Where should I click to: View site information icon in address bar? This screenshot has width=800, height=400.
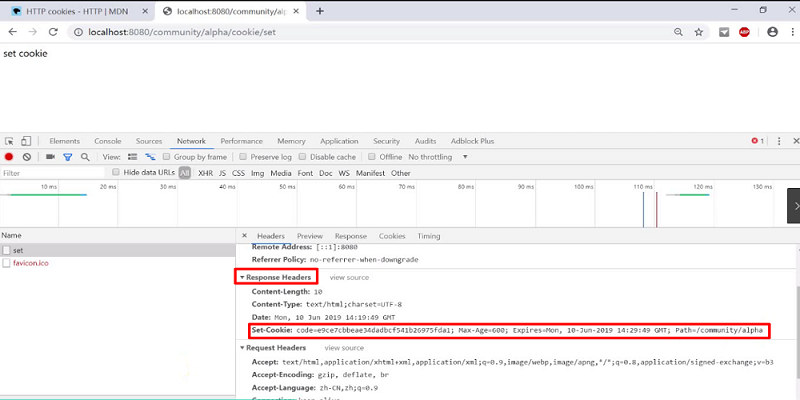click(x=78, y=32)
